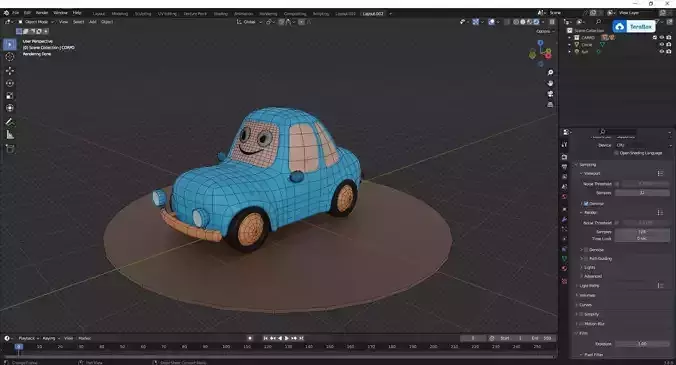Image resolution: width=676 pixels, height=365 pixels.
Task: Open the Render properties tab icon
Action: click(564, 157)
